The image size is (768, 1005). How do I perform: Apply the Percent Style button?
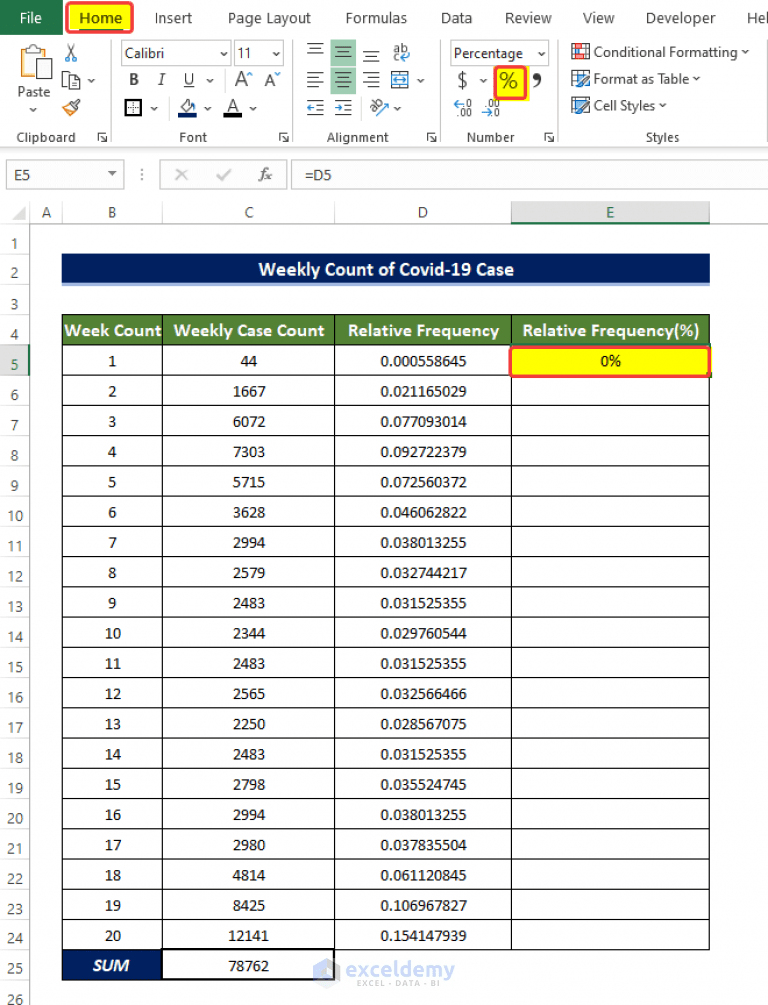(509, 81)
